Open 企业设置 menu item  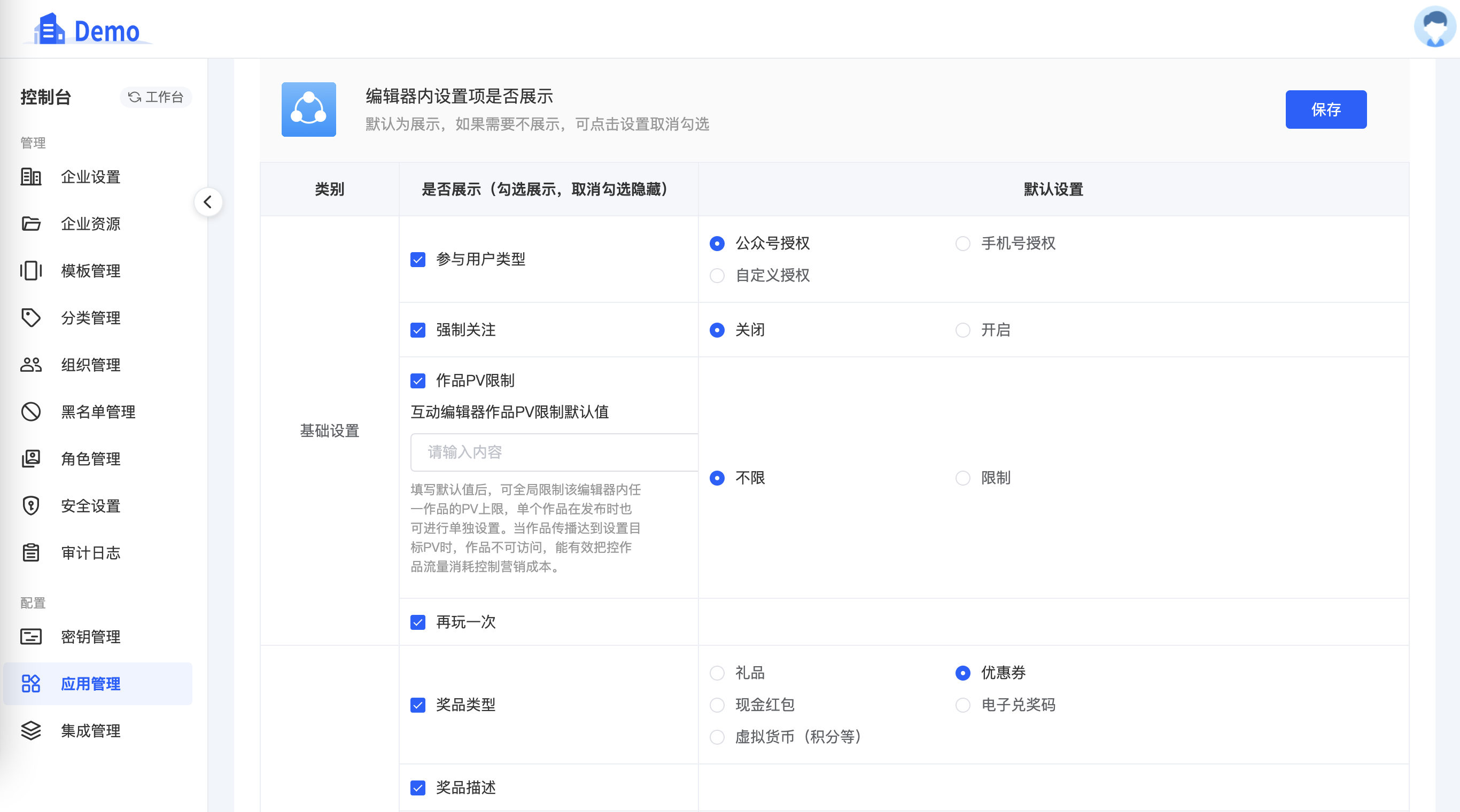pos(98,177)
